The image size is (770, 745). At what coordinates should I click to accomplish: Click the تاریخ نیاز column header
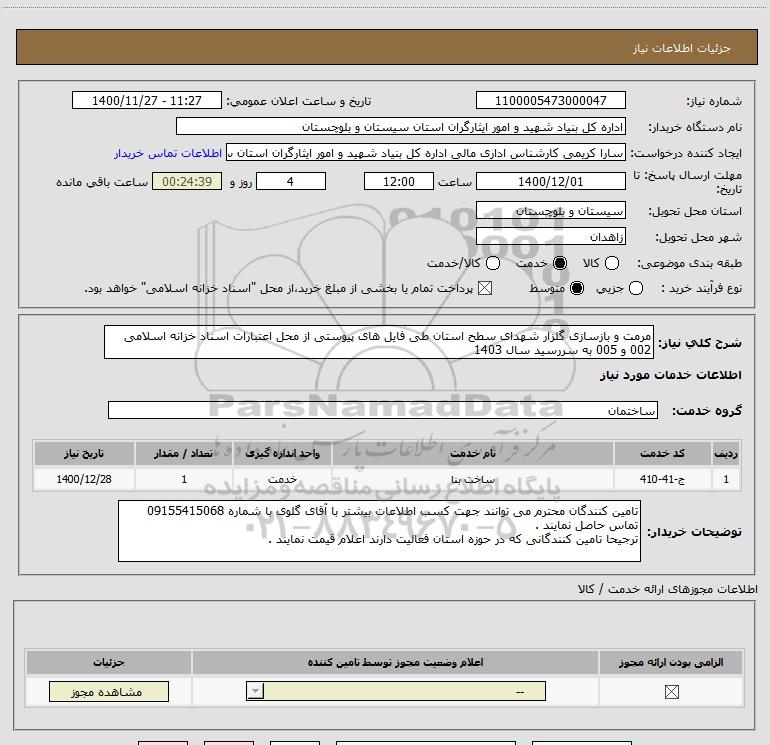point(84,453)
